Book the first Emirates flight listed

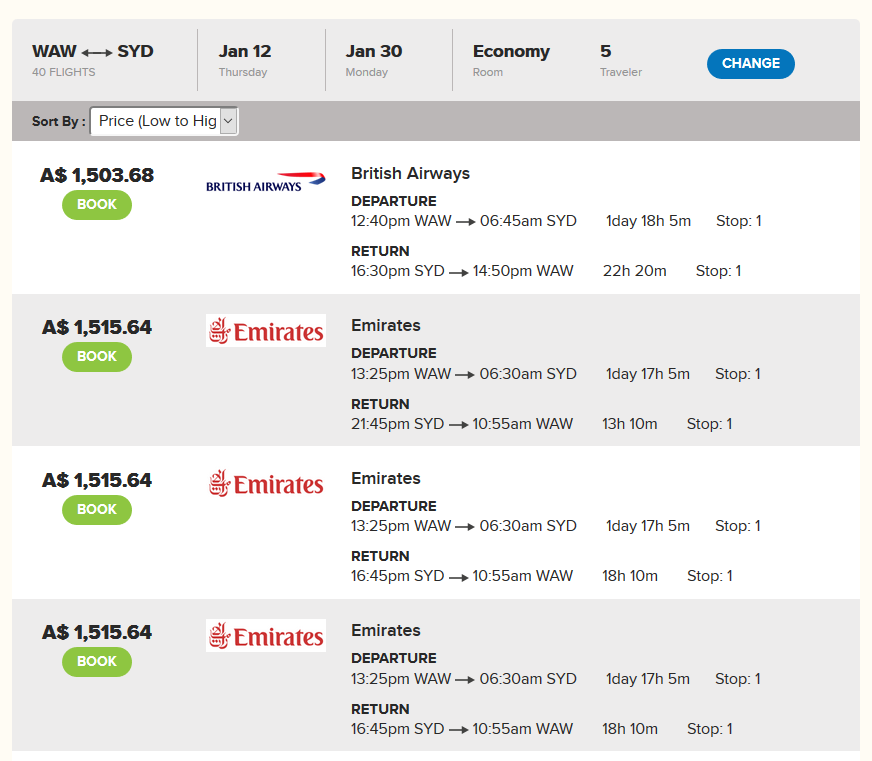[x=97, y=357]
